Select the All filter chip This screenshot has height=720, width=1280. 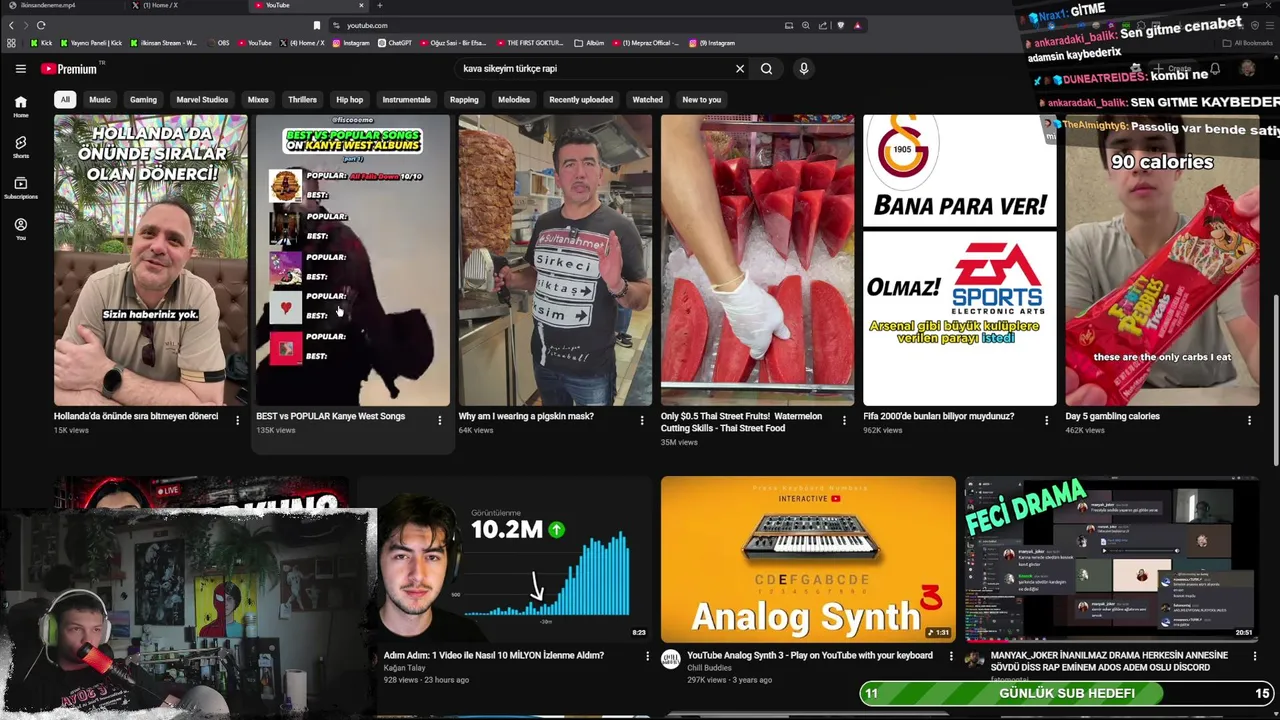tap(65, 99)
